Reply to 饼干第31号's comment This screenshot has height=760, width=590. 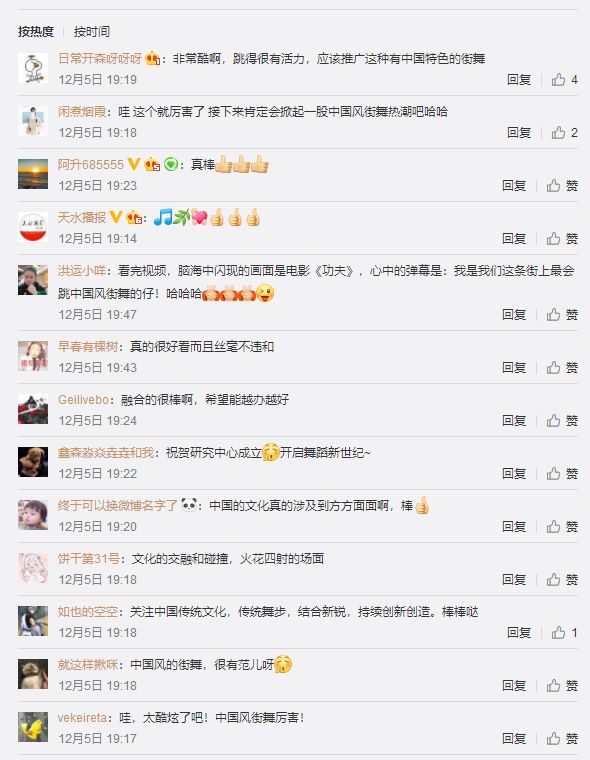coord(514,579)
